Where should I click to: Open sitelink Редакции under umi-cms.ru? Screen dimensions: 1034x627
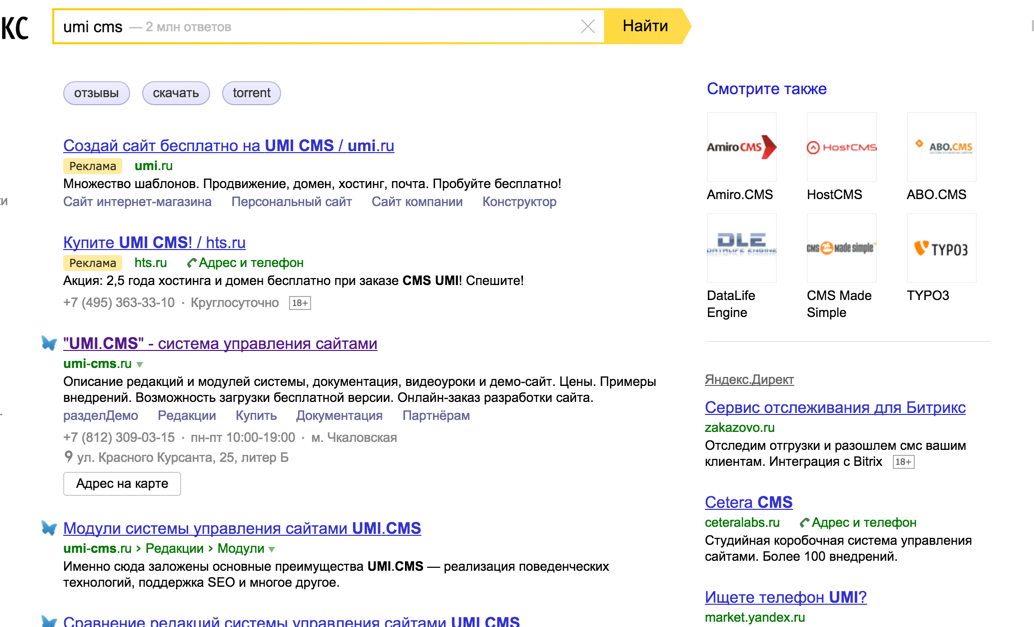pos(187,415)
